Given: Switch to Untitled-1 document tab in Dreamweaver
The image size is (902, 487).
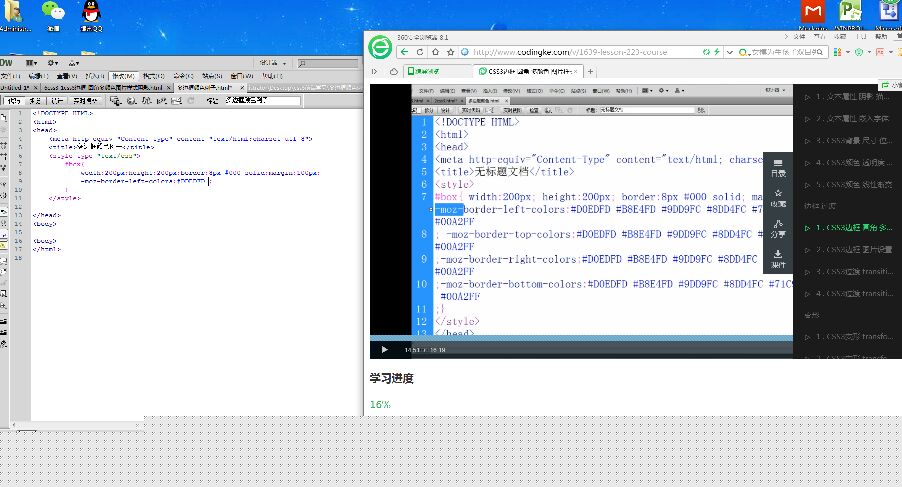Looking at the screenshot, I should pos(18,88).
